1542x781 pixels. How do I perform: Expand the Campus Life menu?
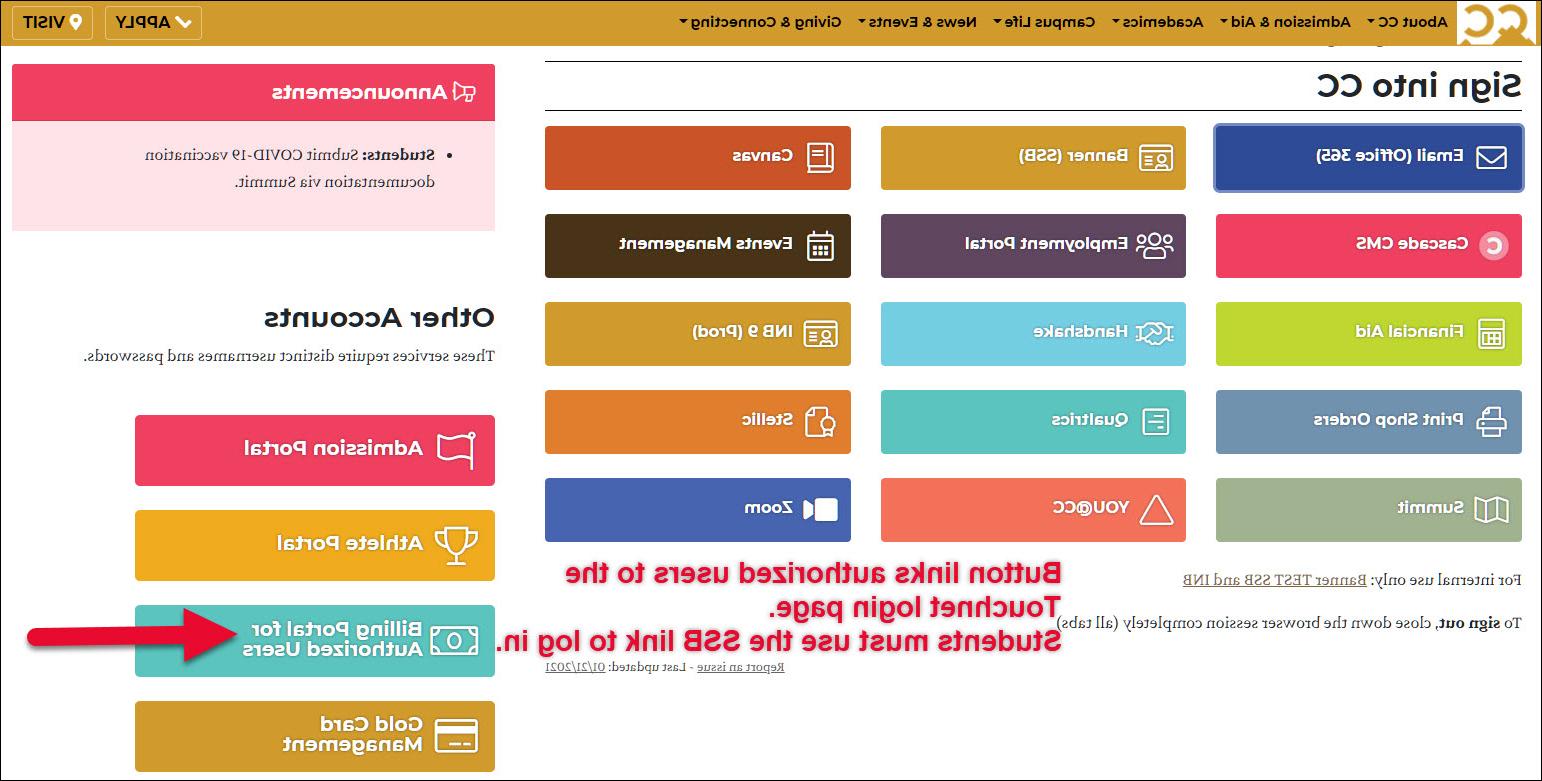coord(1045,21)
